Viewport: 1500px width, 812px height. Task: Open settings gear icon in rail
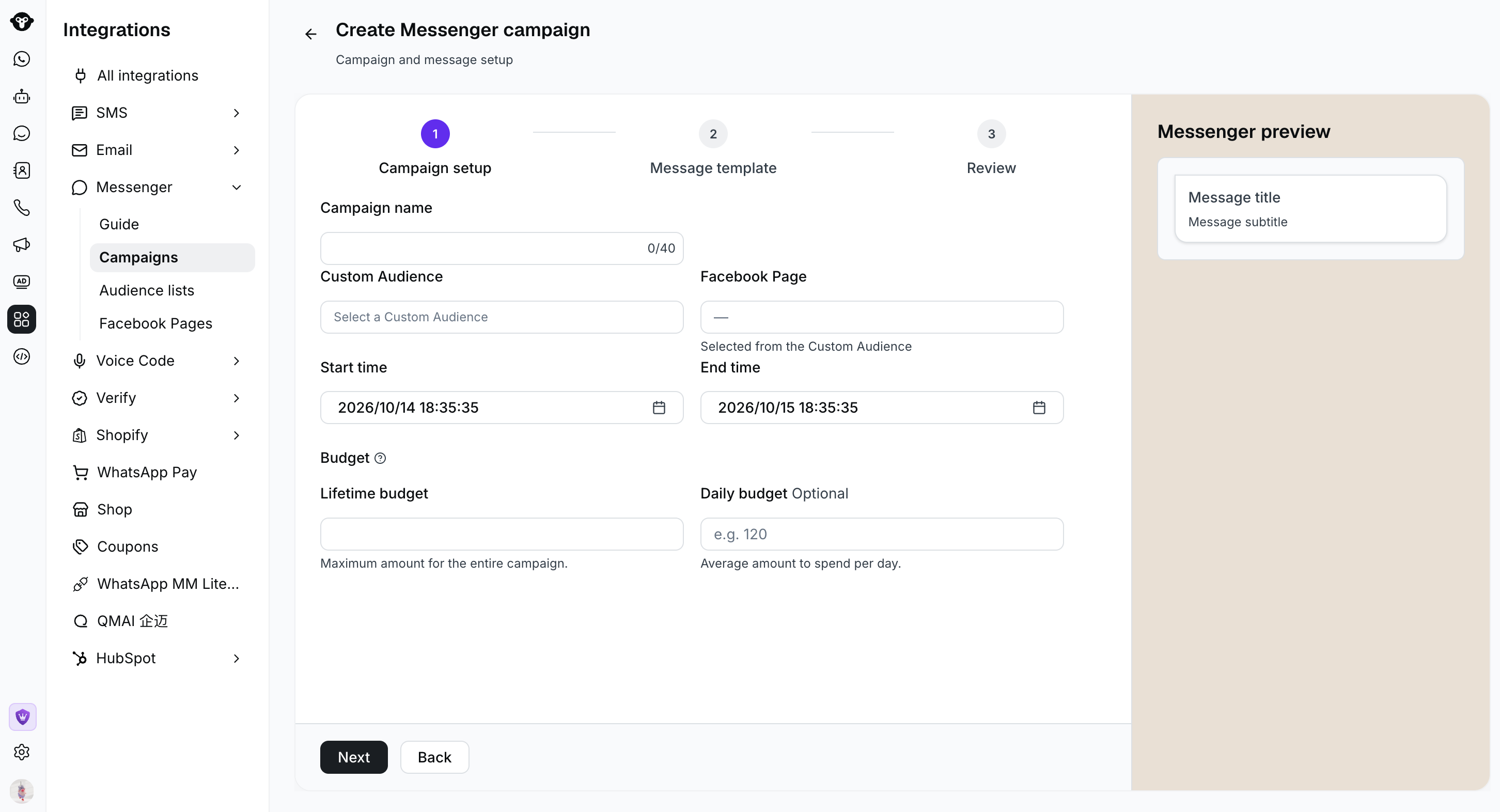click(x=22, y=752)
